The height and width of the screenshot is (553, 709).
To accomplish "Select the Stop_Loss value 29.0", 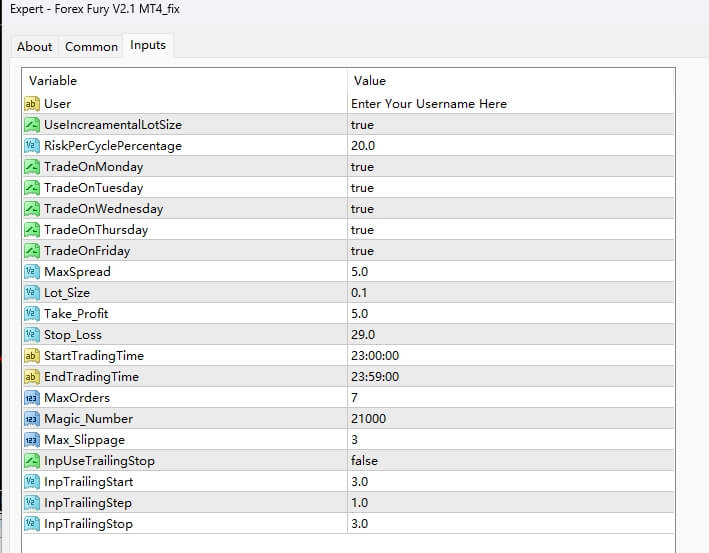I will coord(363,335).
